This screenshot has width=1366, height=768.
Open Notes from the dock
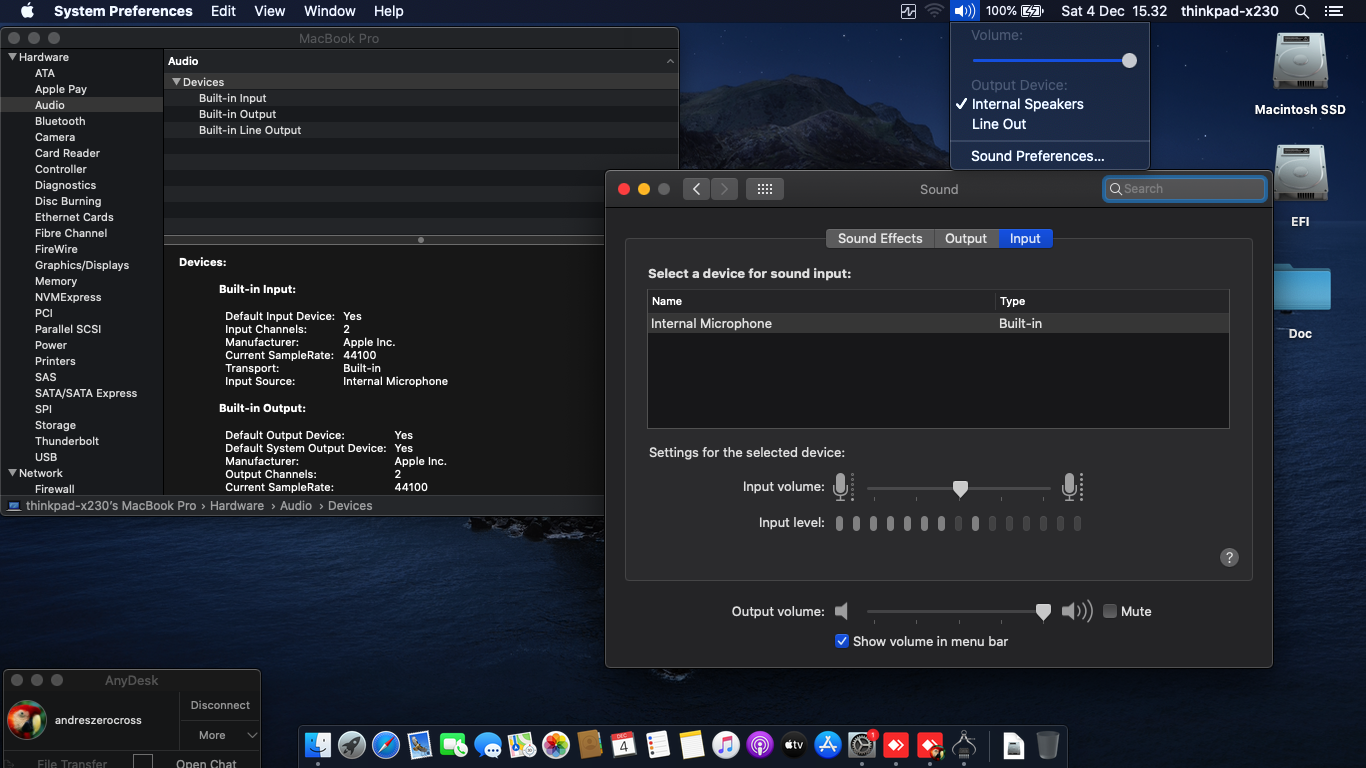[692, 744]
